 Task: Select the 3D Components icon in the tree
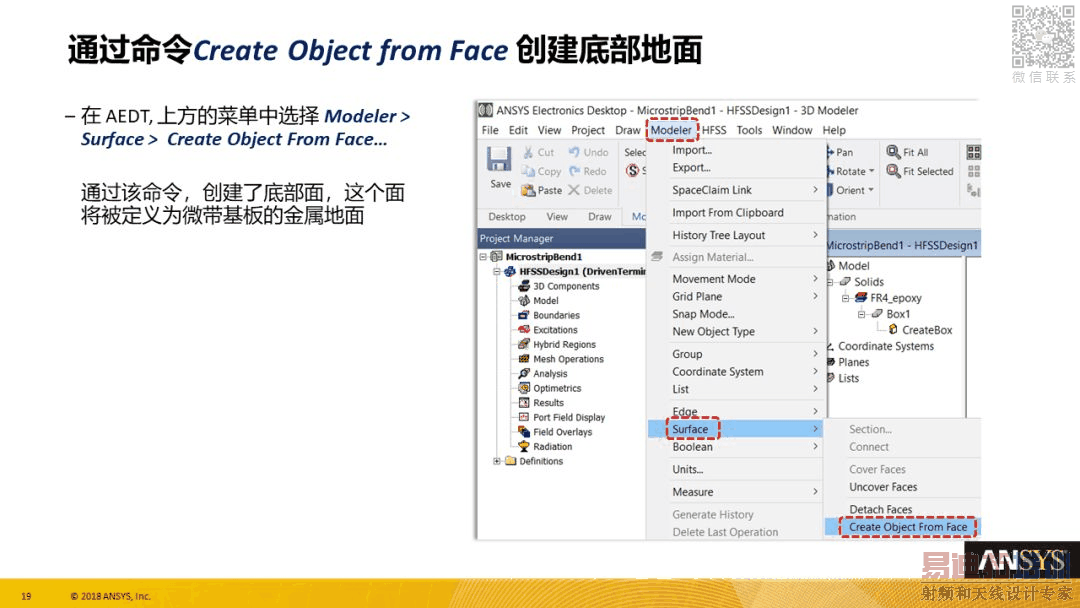tap(524, 286)
